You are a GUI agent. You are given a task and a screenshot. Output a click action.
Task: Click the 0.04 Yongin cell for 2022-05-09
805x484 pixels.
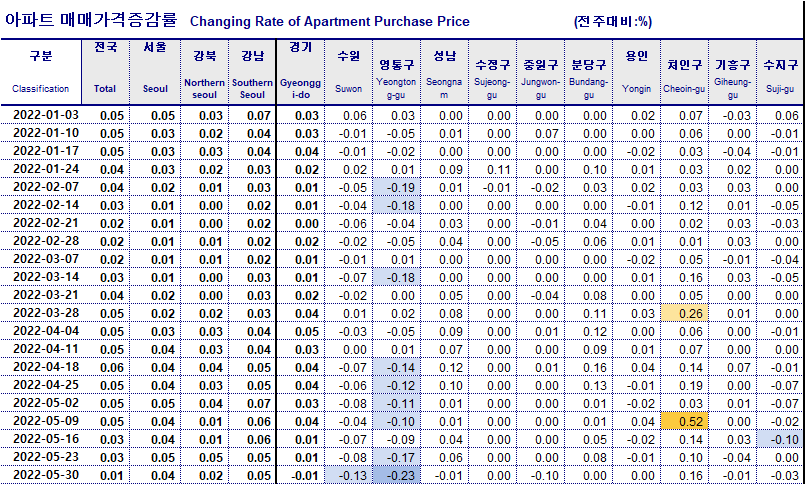coord(637,421)
